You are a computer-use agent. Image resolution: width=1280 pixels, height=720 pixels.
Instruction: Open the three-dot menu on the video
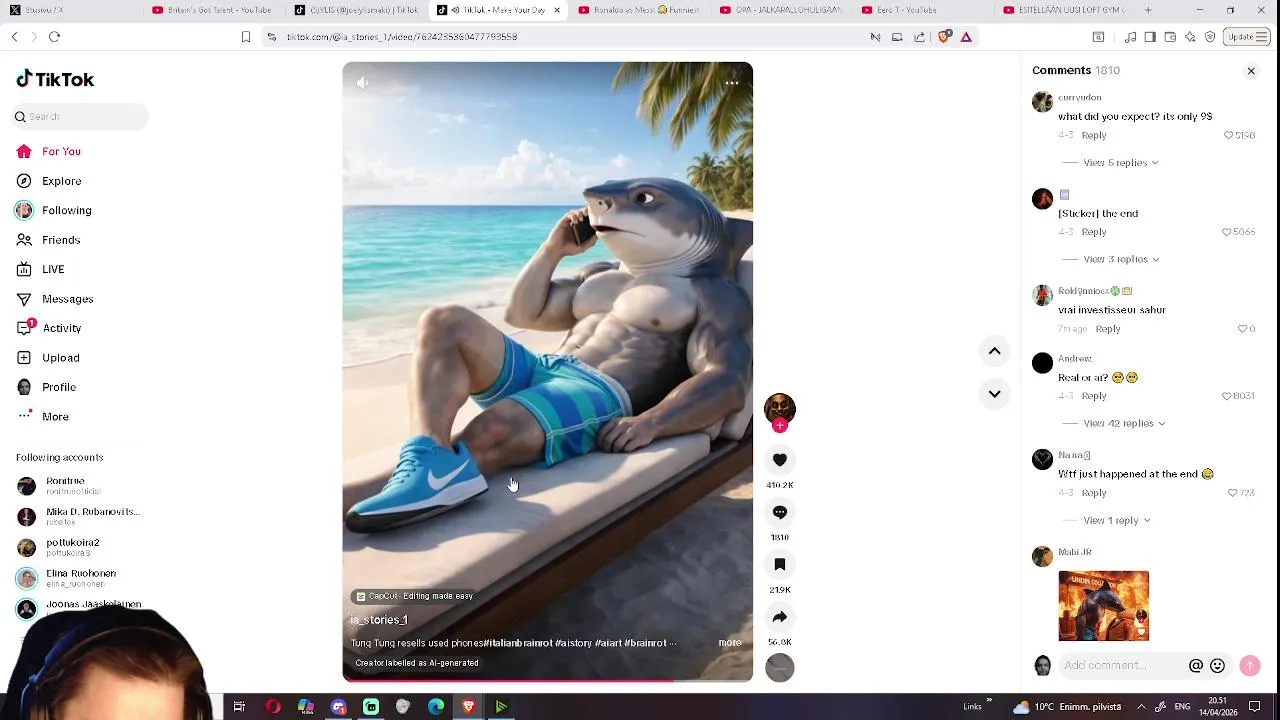pos(732,83)
